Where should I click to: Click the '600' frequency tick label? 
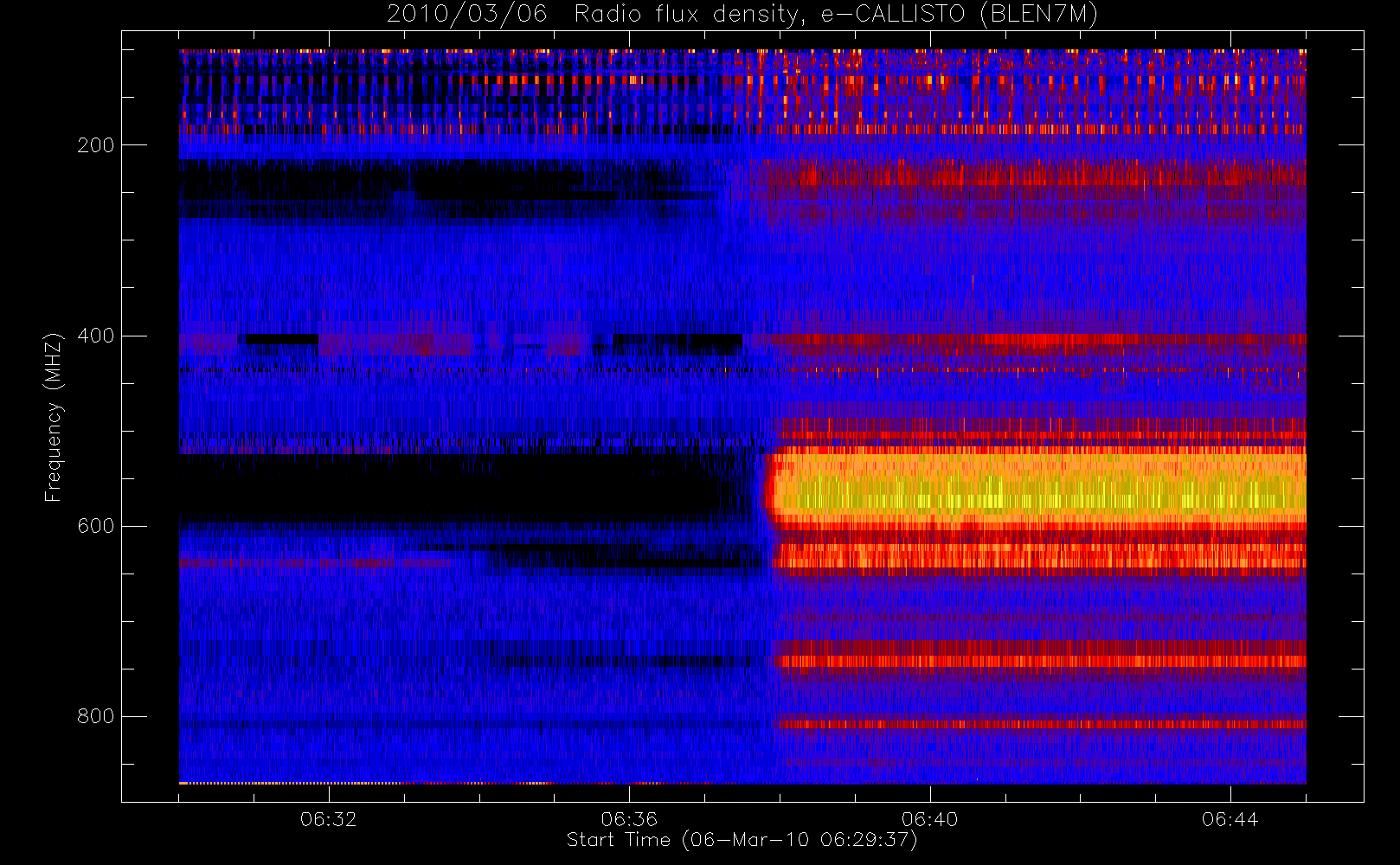(x=95, y=526)
